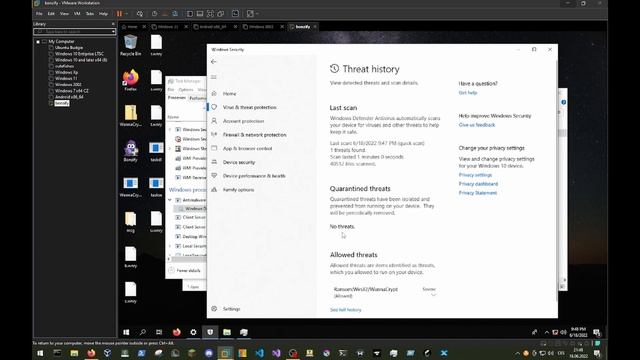Open VMware Edit menu
Image resolution: width=640 pixels, height=360 pixels.
point(51,14)
